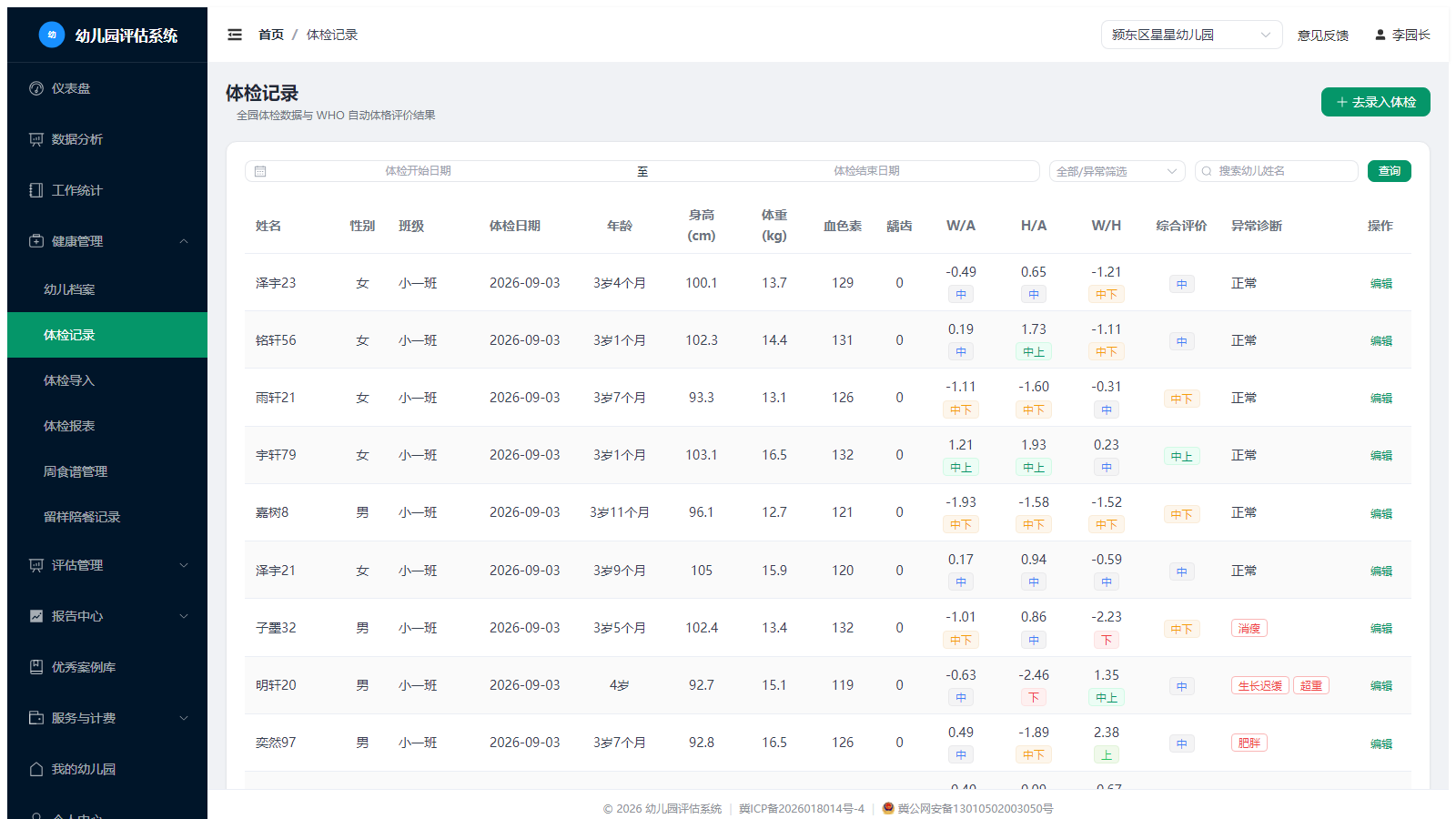Image resolution: width=1456 pixels, height=819 pixels.
Task: Click the 健康管理 first-aid icon
Action: [36, 241]
